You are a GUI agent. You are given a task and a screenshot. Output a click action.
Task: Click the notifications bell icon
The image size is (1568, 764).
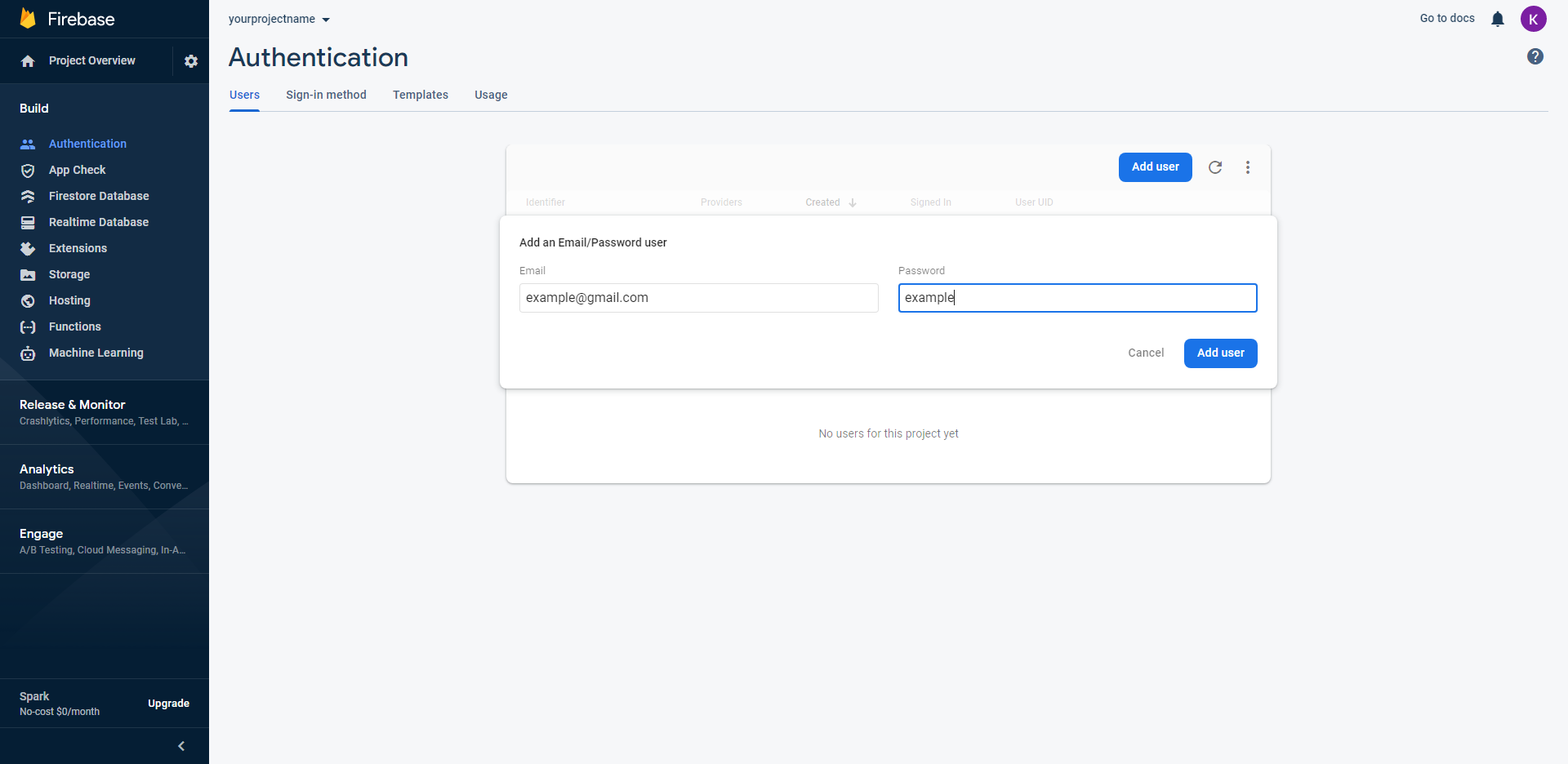point(1498,19)
